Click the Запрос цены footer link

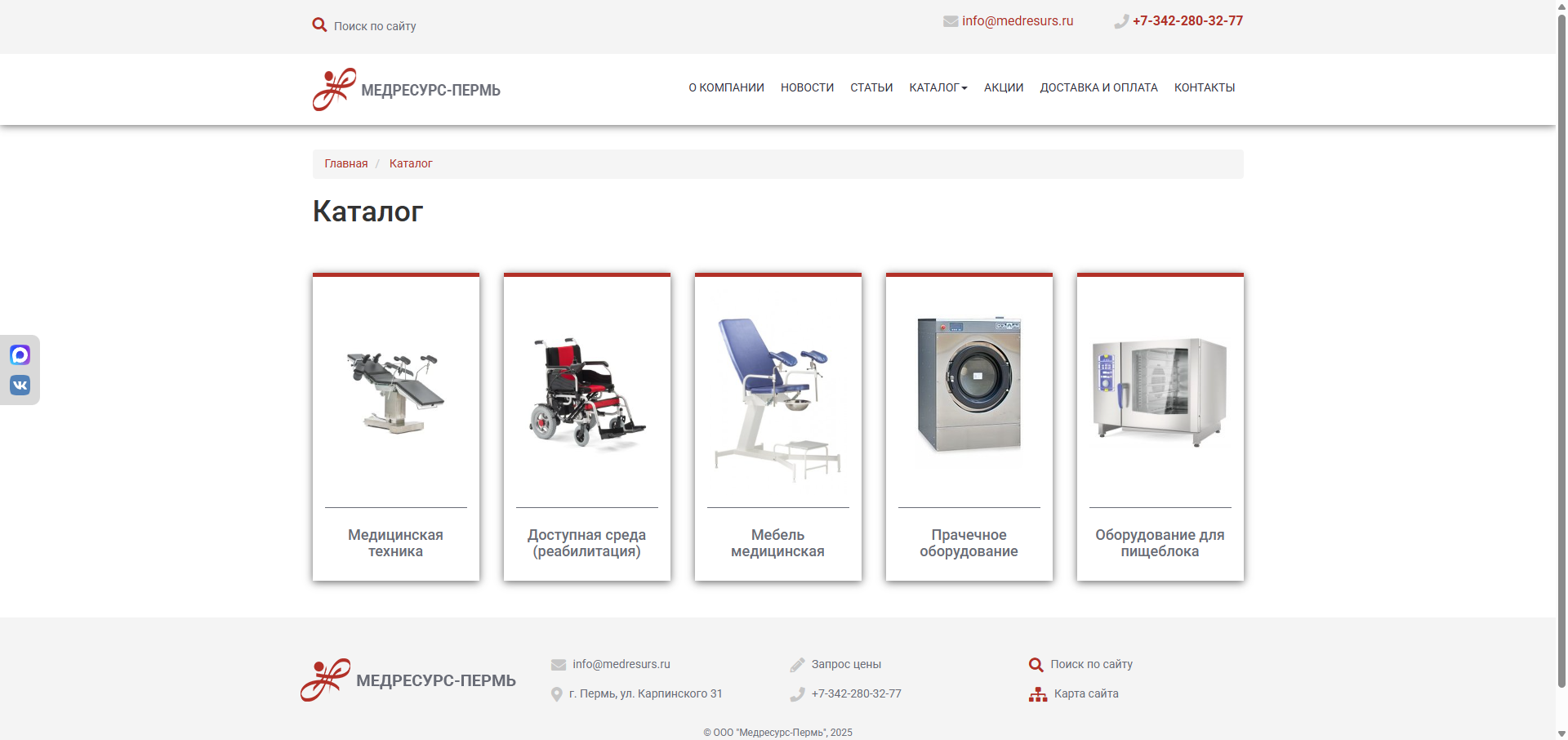[846, 665]
